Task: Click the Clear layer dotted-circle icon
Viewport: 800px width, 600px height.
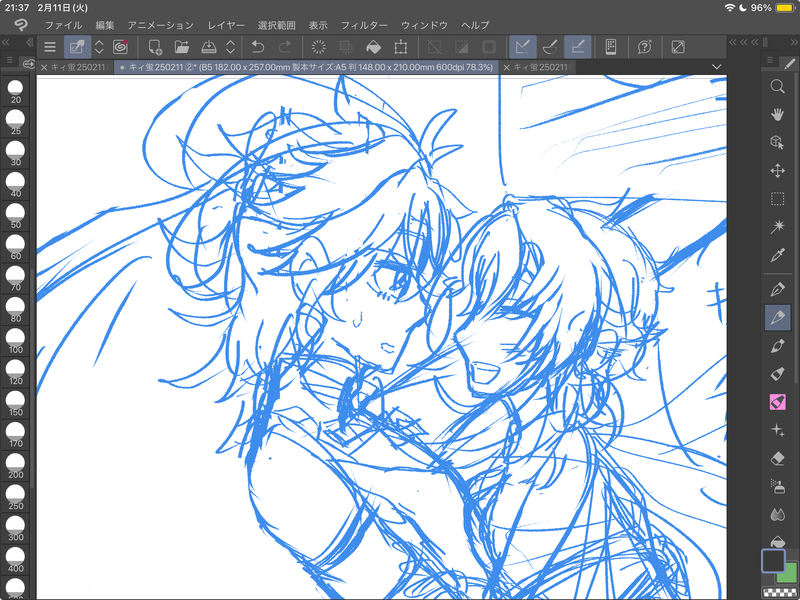Action: click(318, 47)
